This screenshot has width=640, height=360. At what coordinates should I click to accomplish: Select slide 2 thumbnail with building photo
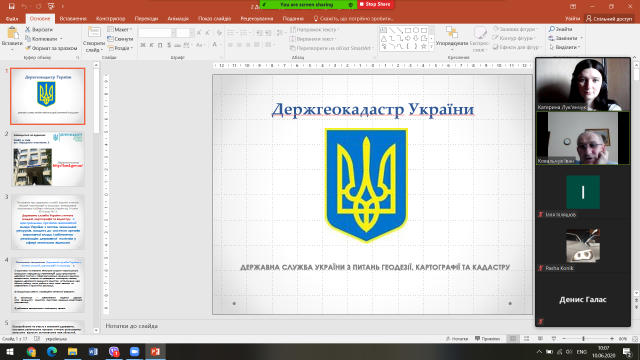click(48, 159)
